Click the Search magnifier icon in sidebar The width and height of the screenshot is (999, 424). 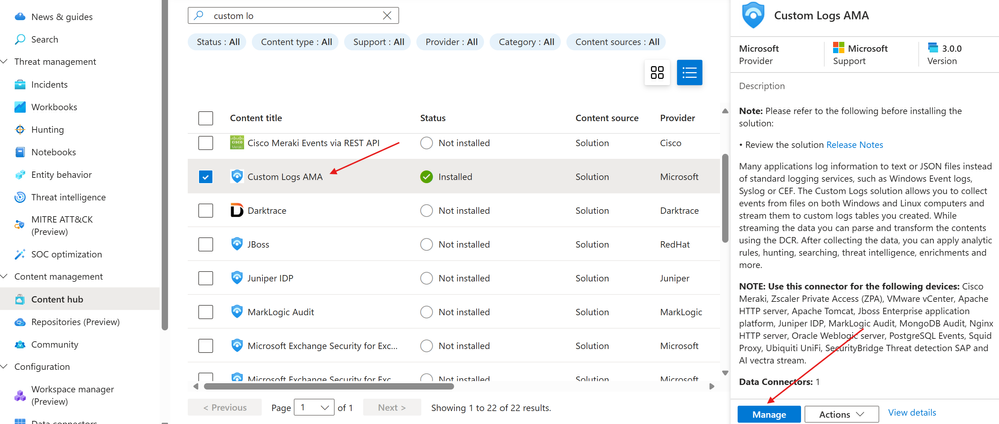click(x=20, y=40)
